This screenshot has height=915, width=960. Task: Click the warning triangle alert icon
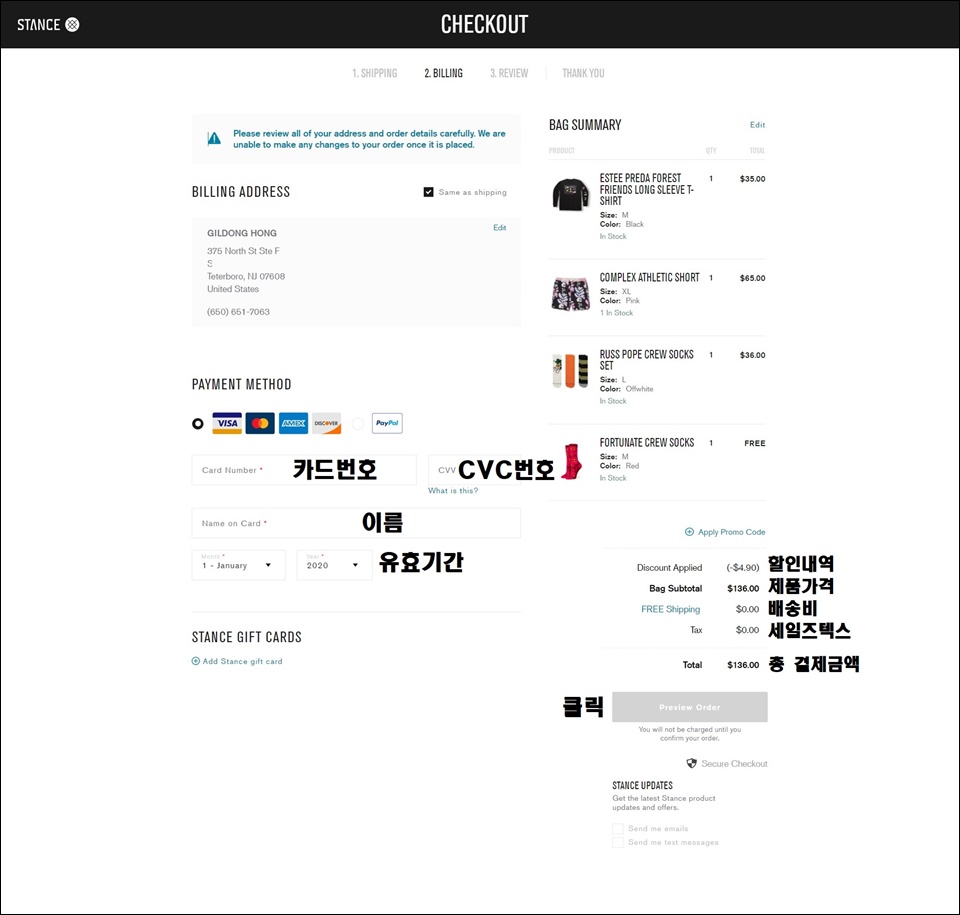214,139
